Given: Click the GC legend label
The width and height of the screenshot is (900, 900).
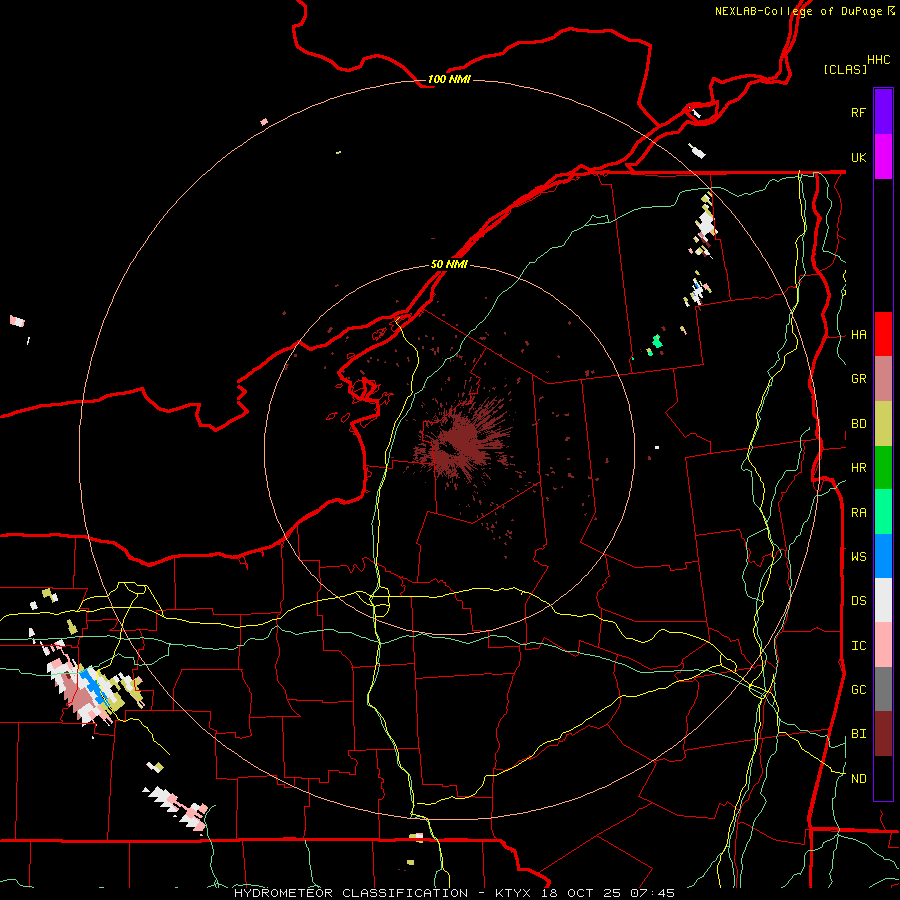Looking at the screenshot, I should click(858, 690).
